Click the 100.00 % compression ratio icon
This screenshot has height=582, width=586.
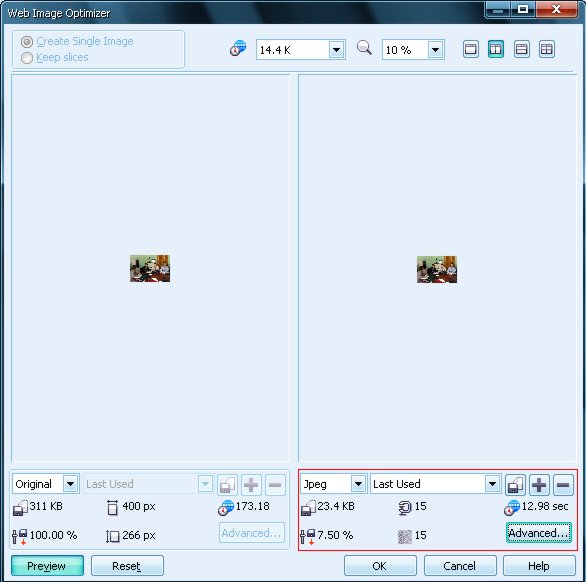19,537
